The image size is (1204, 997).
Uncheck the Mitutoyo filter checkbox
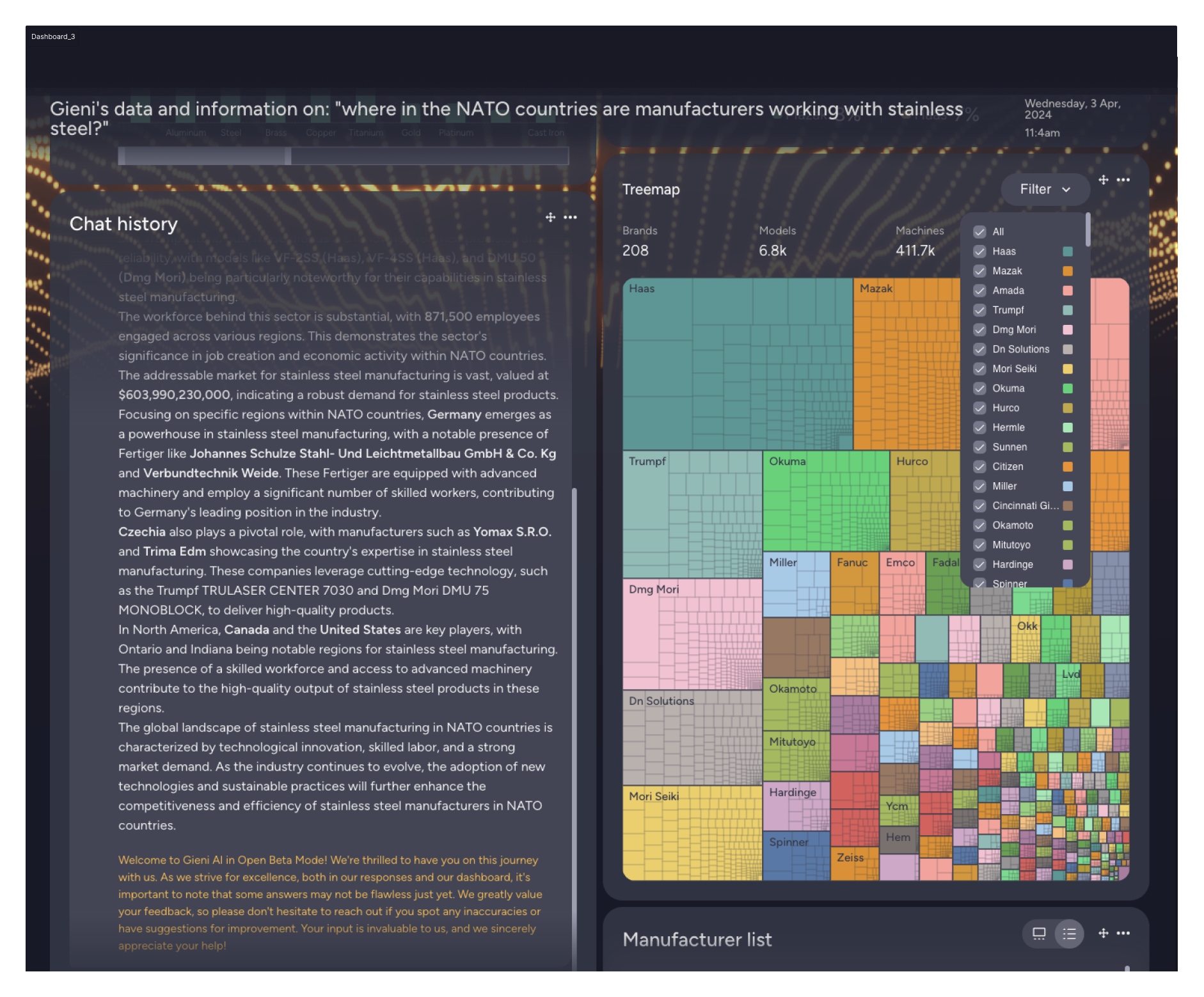(x=979, y=545)
